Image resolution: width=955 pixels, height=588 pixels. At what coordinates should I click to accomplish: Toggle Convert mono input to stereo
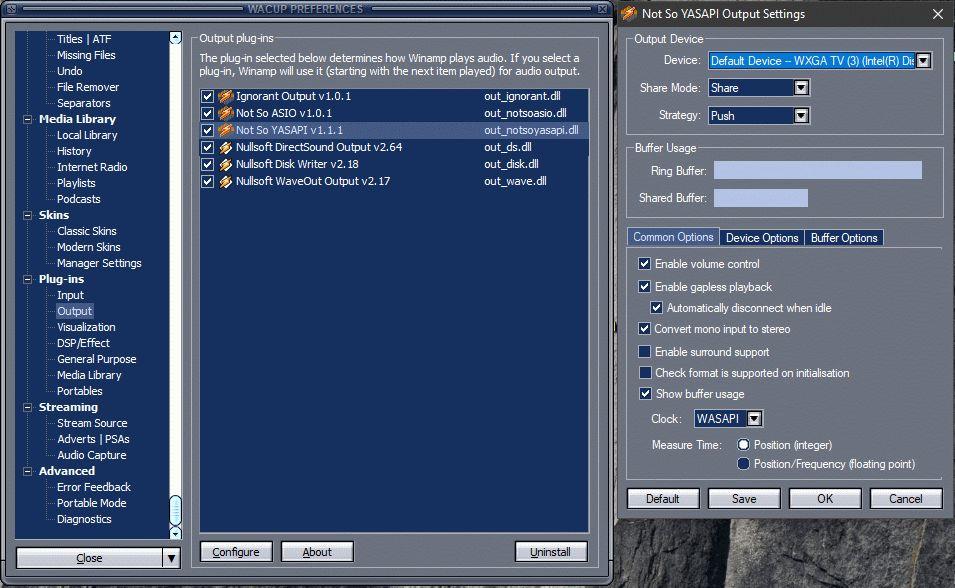[x=644, y=328]
